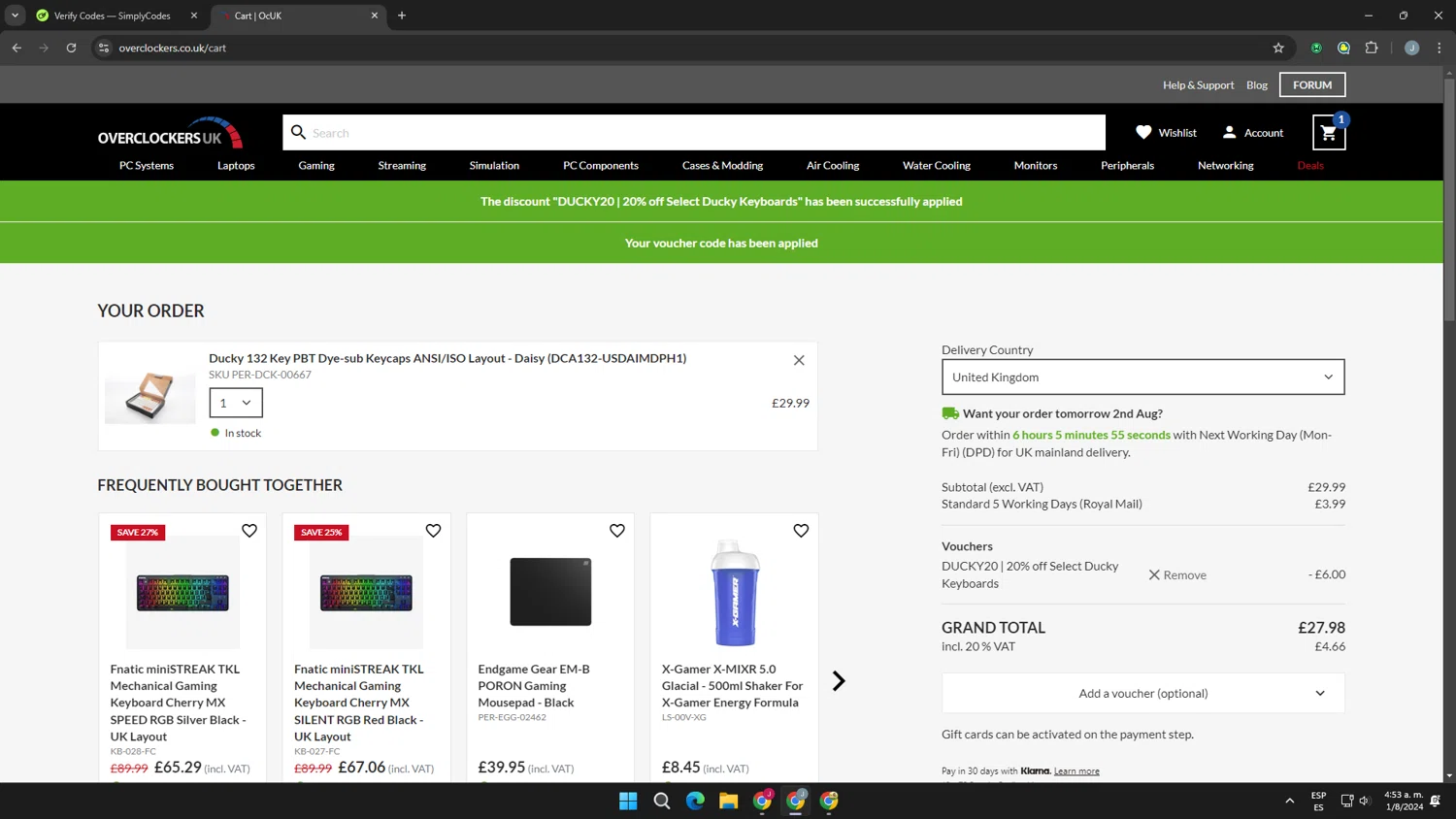Remove the DUCKY20 voucher
The width and height of the screenshot is (1456, 819).
(1177, 575)
